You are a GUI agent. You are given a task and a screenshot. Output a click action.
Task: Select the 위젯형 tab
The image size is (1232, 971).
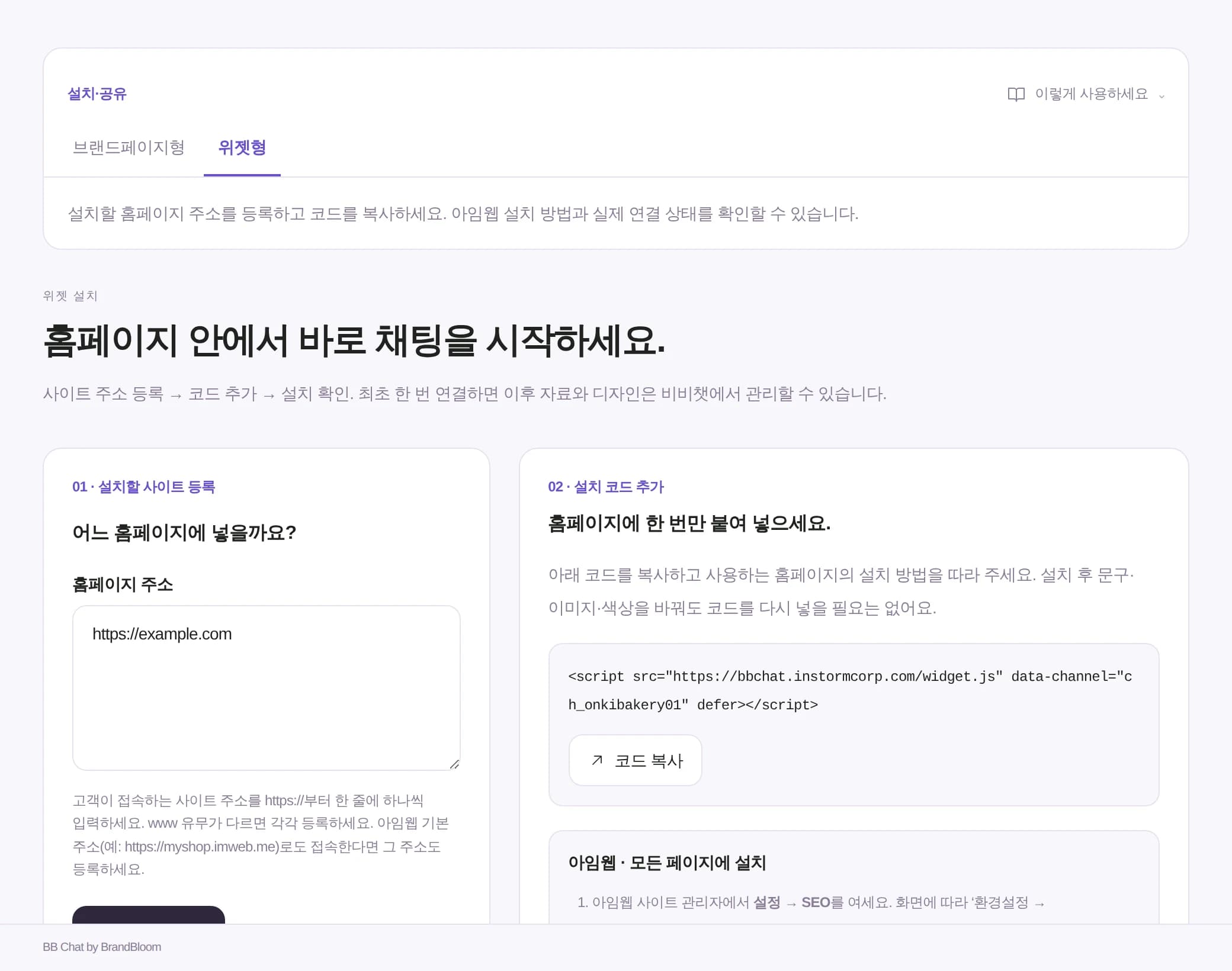pos(242,147)
